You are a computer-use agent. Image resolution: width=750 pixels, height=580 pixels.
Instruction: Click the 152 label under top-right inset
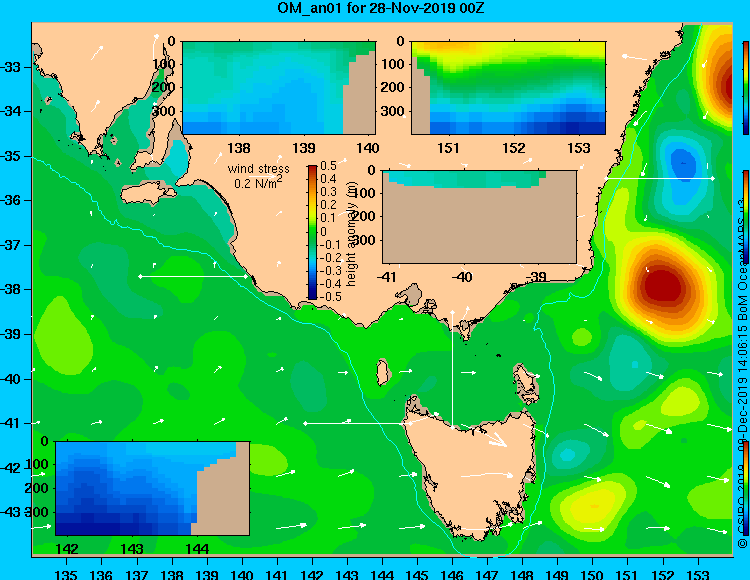(513, 148)
